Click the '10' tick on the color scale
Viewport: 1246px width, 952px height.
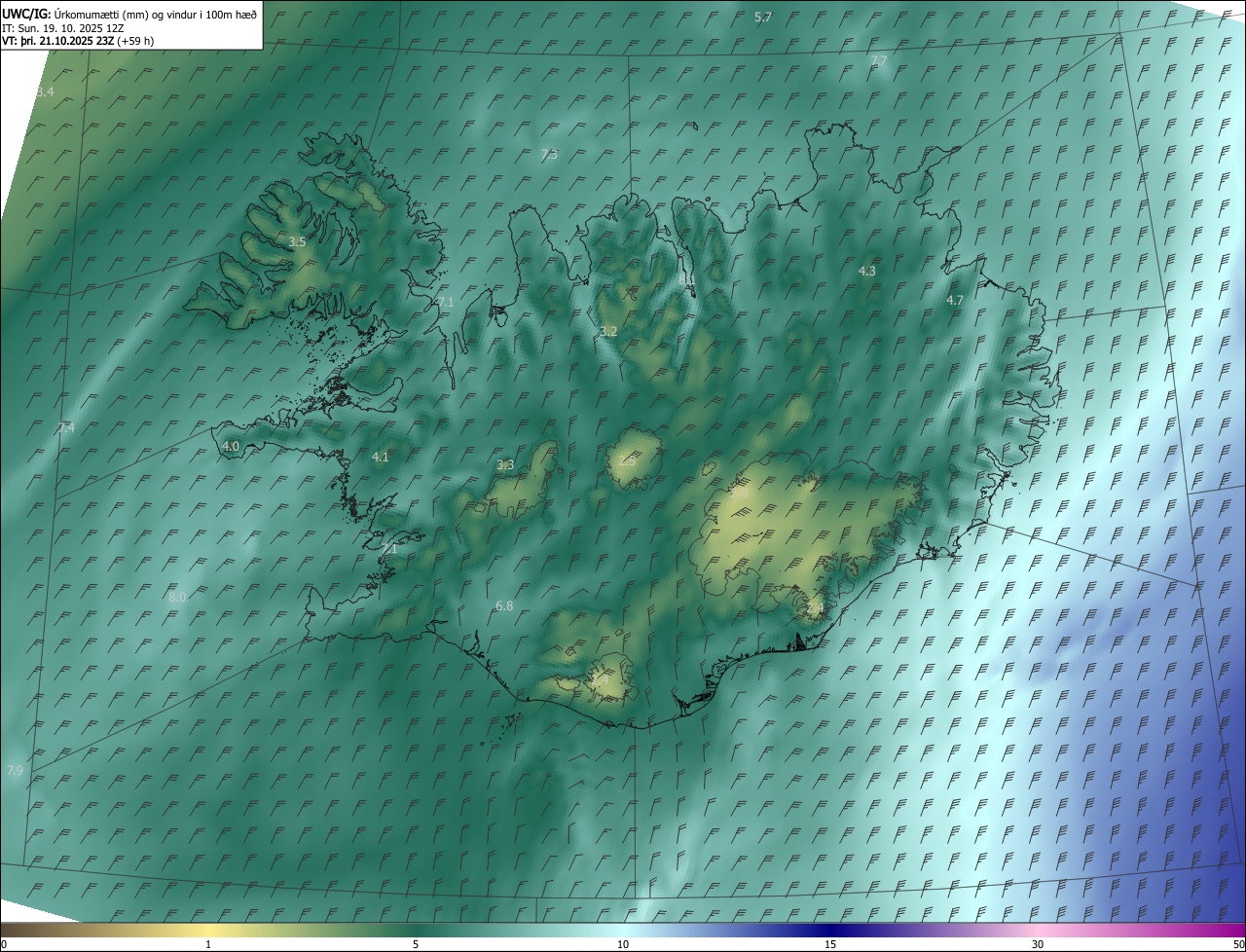(x=623, y=945)
